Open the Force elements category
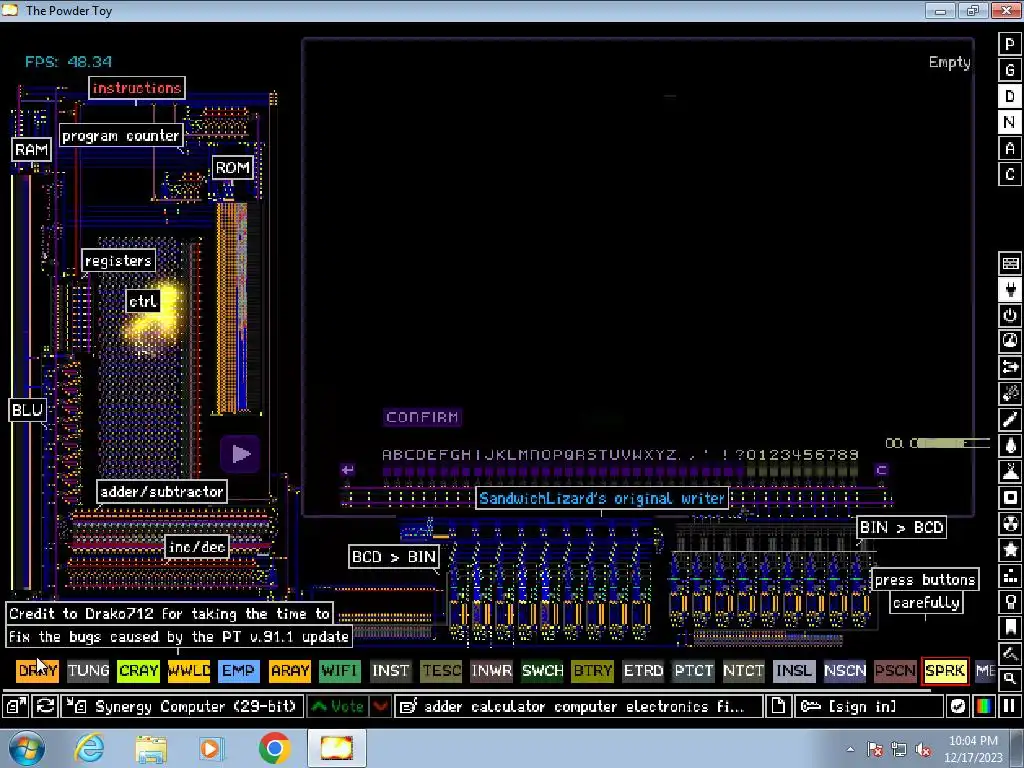Viewport: 1024px width, 768px height. pyautogui.click(x=1010, y=368)
